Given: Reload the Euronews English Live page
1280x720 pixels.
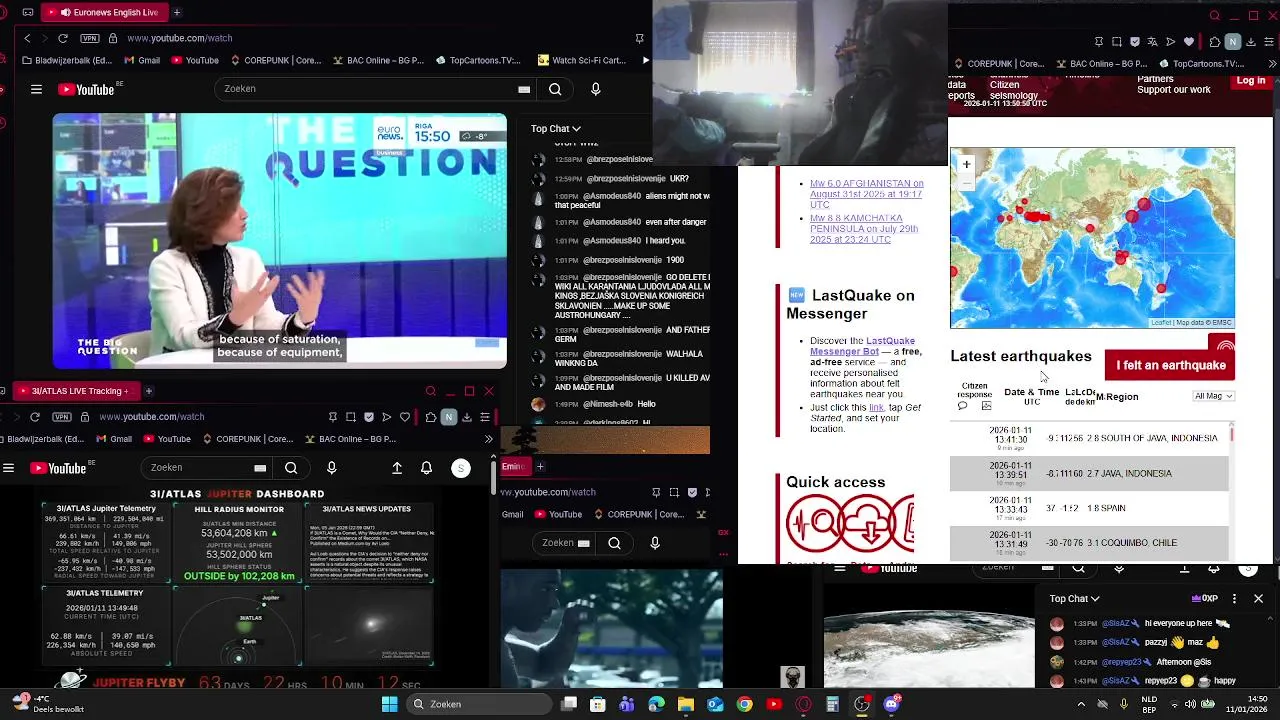Looking at the screenshot, I should pyautogui.click(x=63, y=38).
